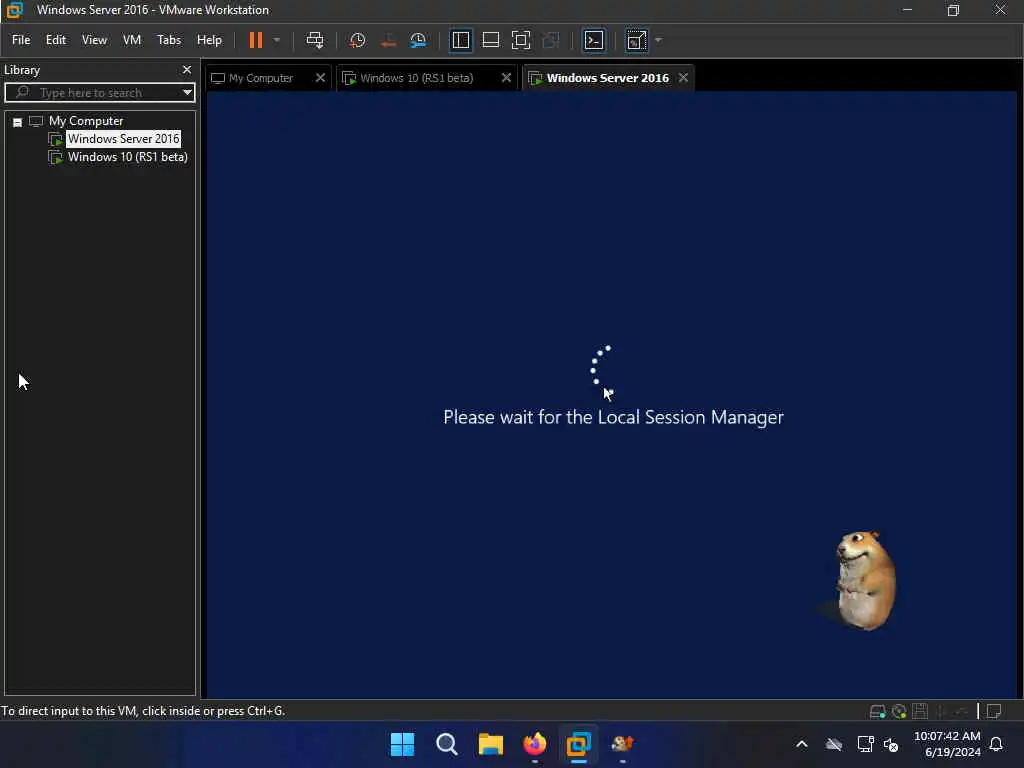
Task: Open taskbar Search
Action: coord(447,744)
